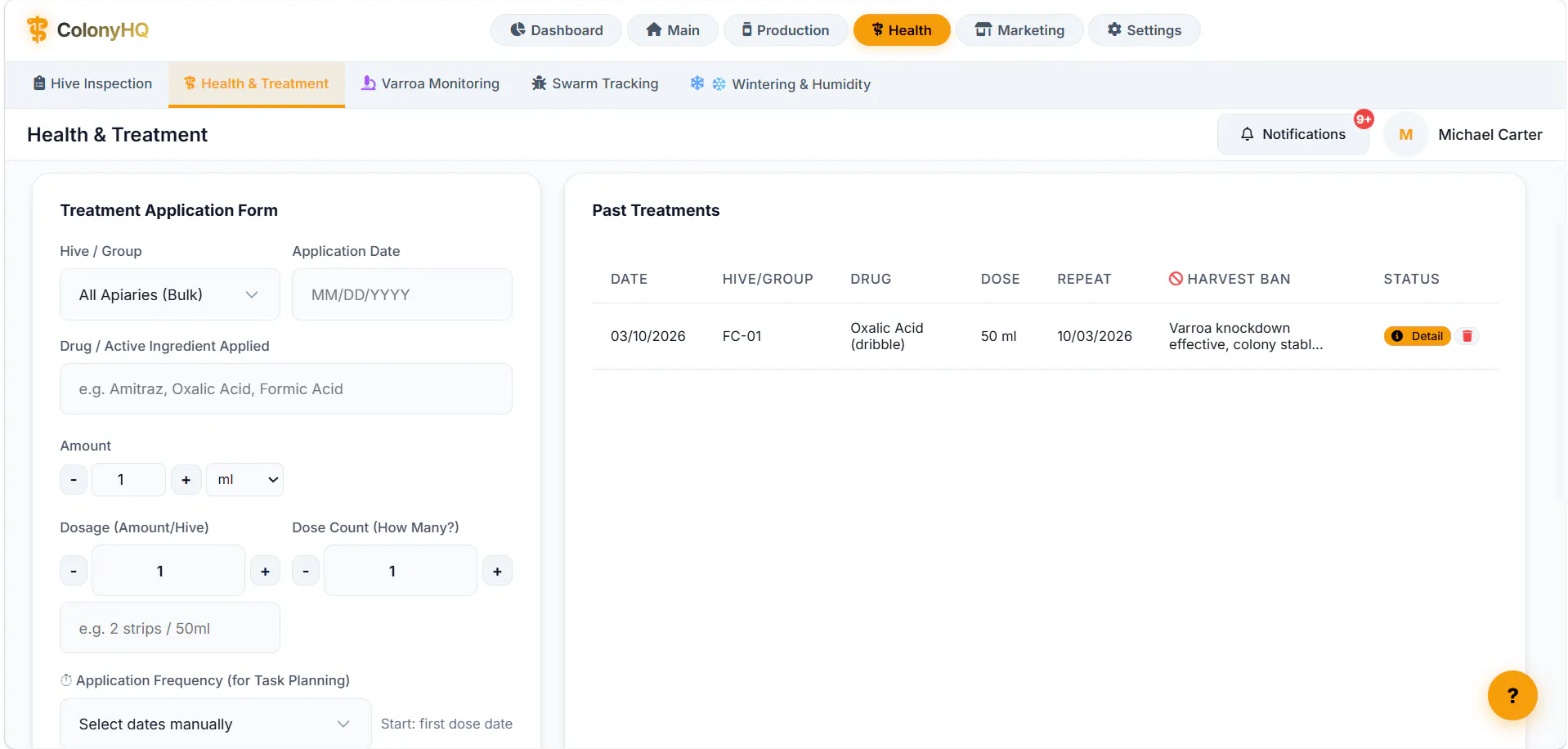Image resolution: width=1568 pixels, height=749 pixels.
Task: Click the 'Varroa knockdown effective' note
Action: coord(1246,336)
